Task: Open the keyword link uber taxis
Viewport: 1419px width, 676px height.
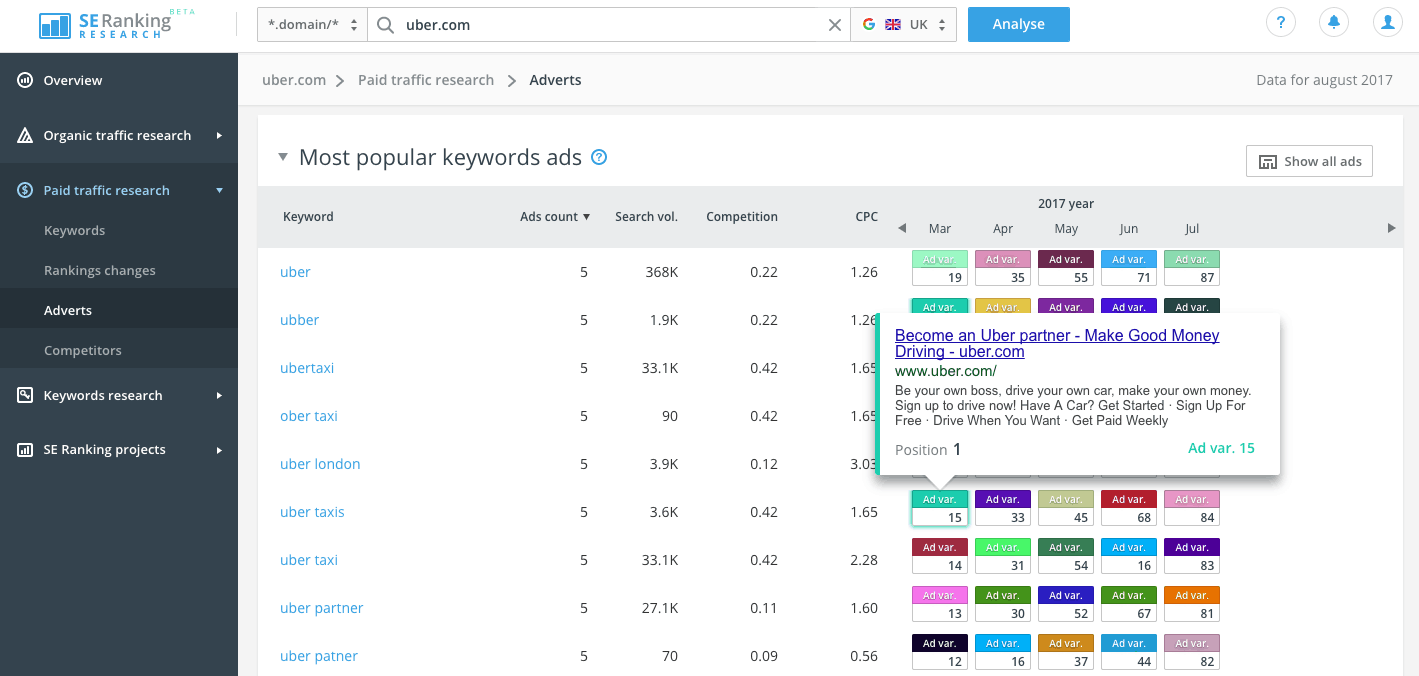Action: pyautogui.click(x=312, y=512)
